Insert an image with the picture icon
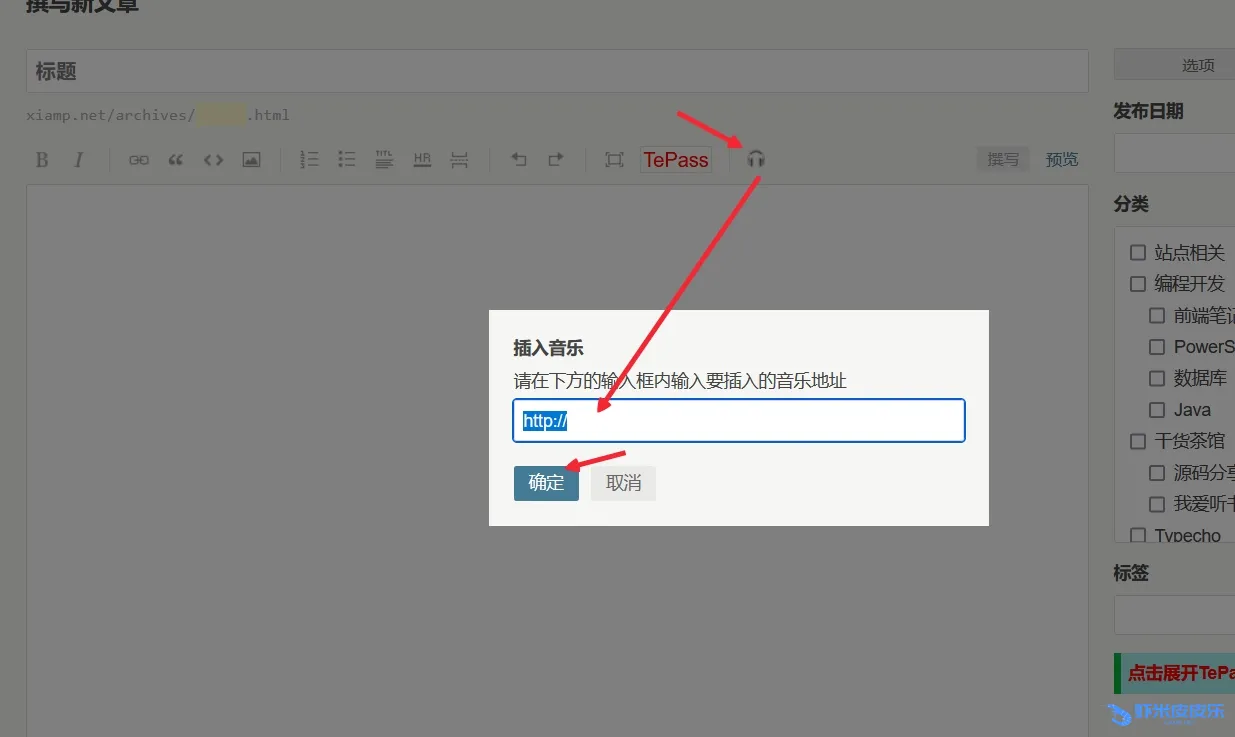Screen dimensions: 1235x737 coord(251,160)
